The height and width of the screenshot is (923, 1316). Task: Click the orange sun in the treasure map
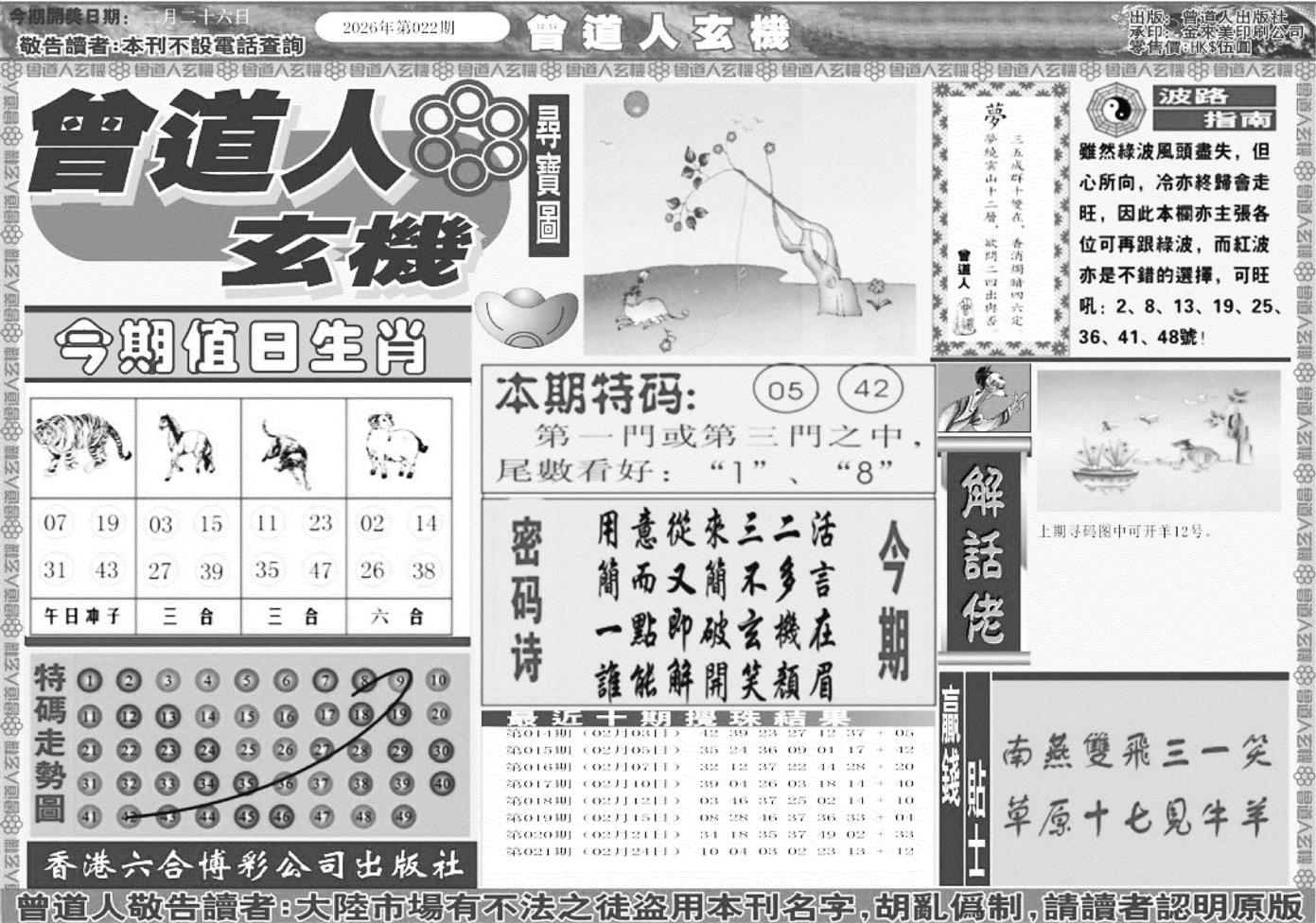point(635,102)
